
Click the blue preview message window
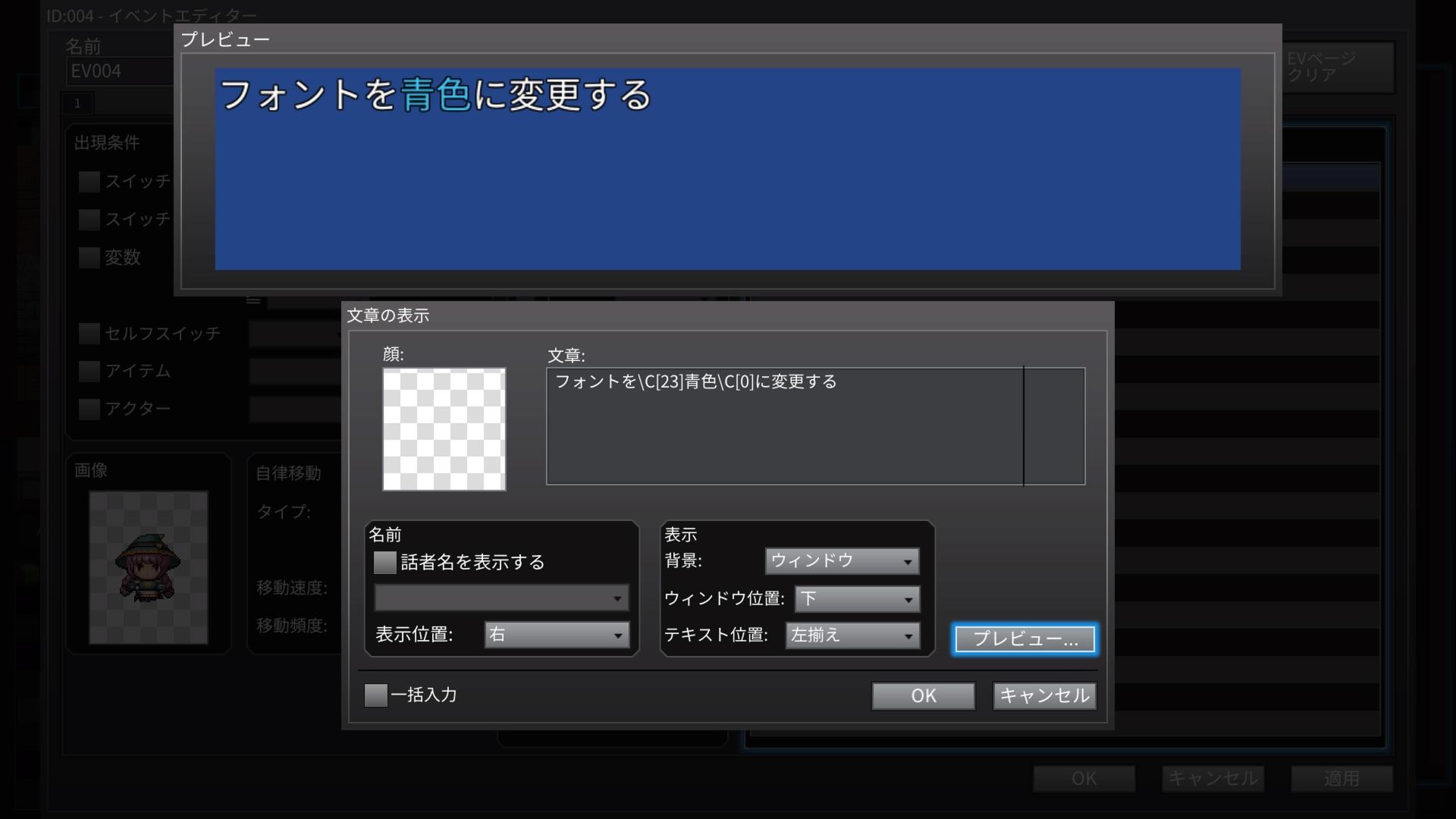726,169
